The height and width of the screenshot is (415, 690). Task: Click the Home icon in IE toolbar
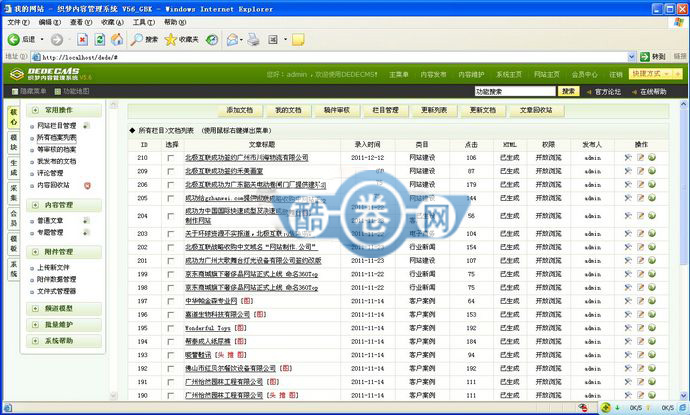coord(117,40)
